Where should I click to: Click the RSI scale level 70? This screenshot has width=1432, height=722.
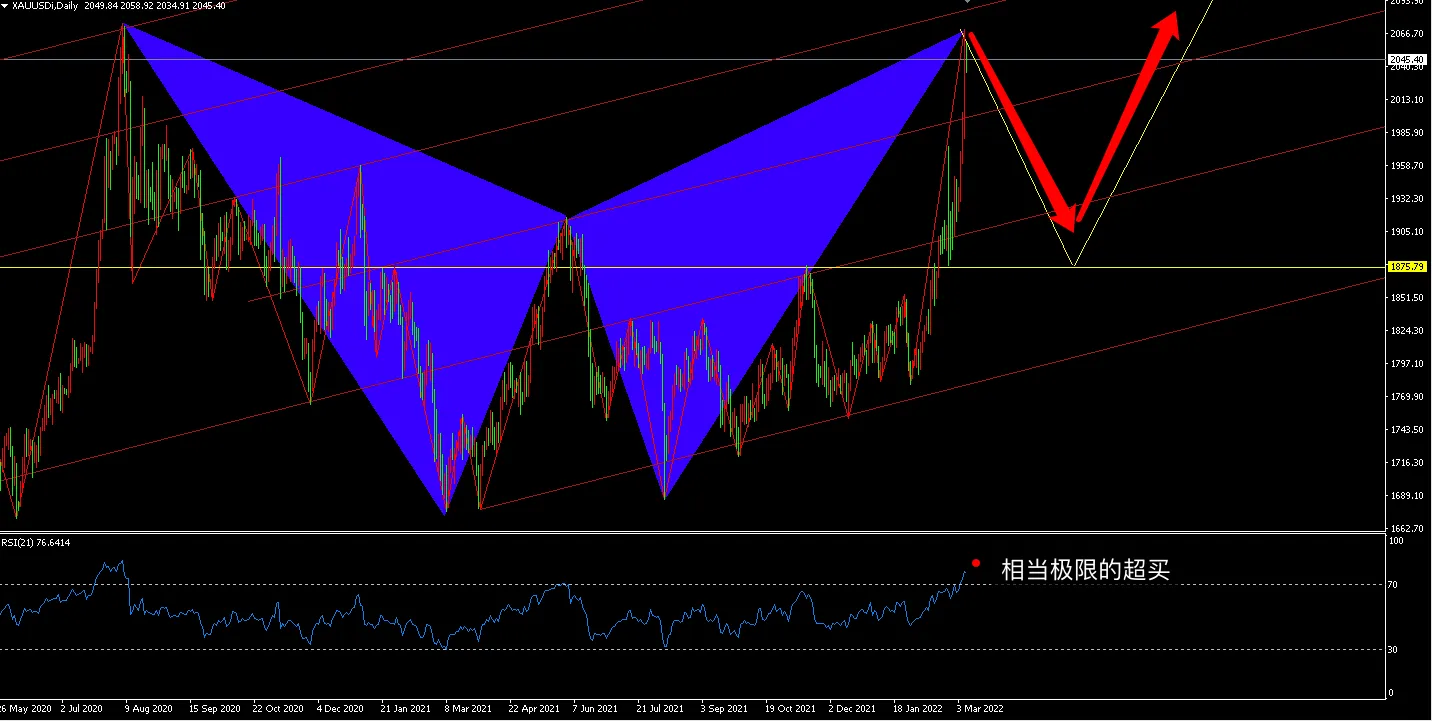1395,585
